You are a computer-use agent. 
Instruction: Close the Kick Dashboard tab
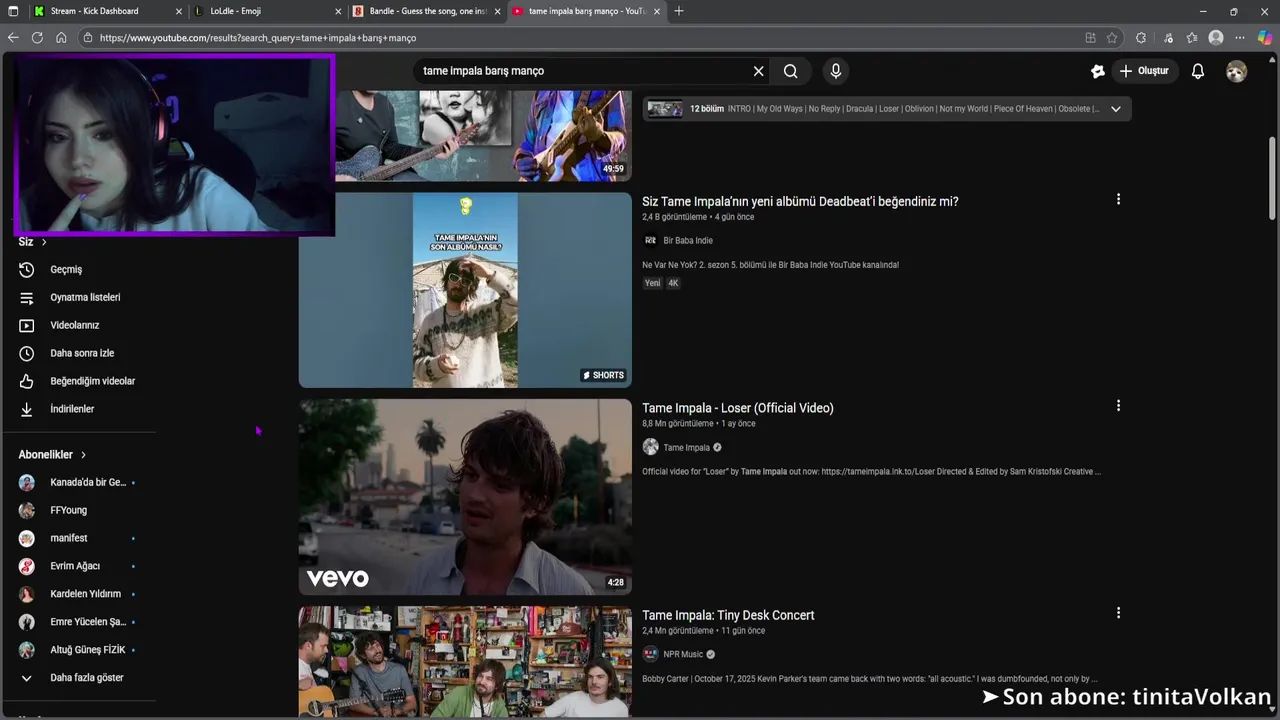[179, 11]
